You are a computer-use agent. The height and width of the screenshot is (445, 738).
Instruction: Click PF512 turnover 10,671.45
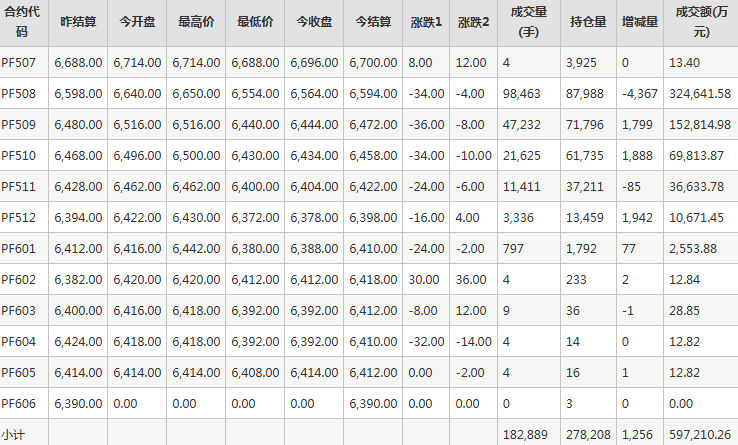[x=697, y=218]
